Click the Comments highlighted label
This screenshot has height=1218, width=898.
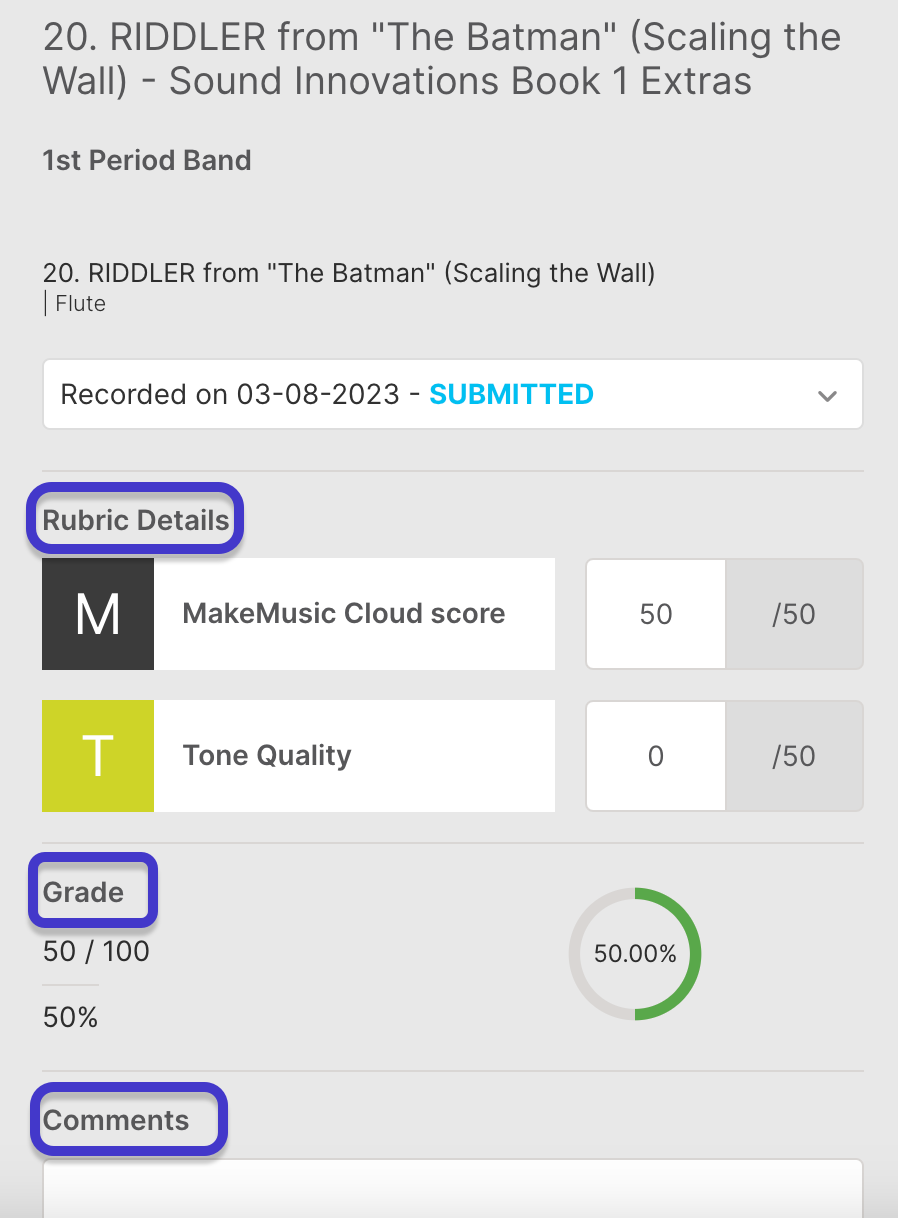click(128, 1120)
